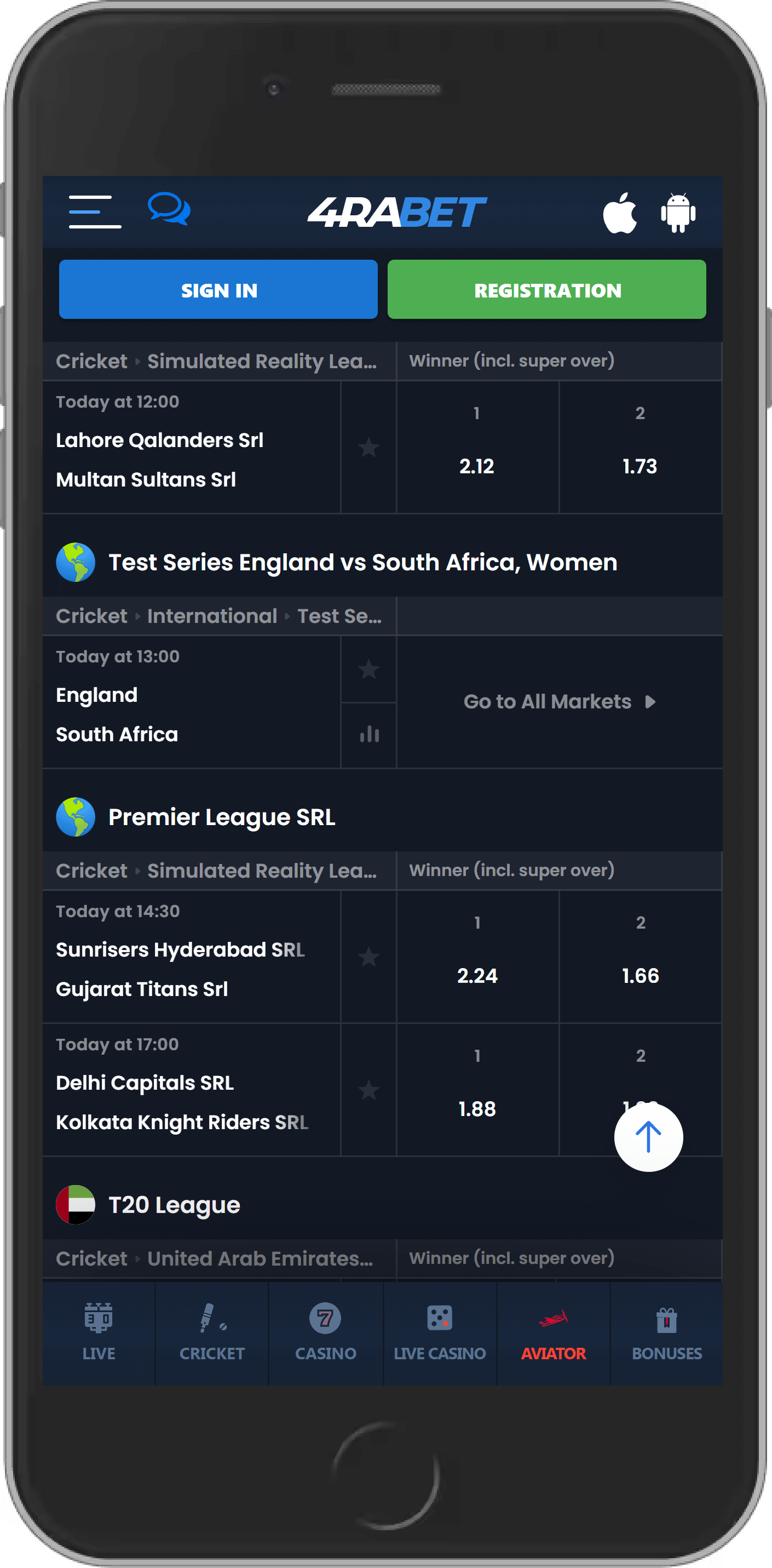Add Sunrisers Hyderabad match to favorites
The width and height of the screenshot is (772, 1568).
tap(368, 957)
